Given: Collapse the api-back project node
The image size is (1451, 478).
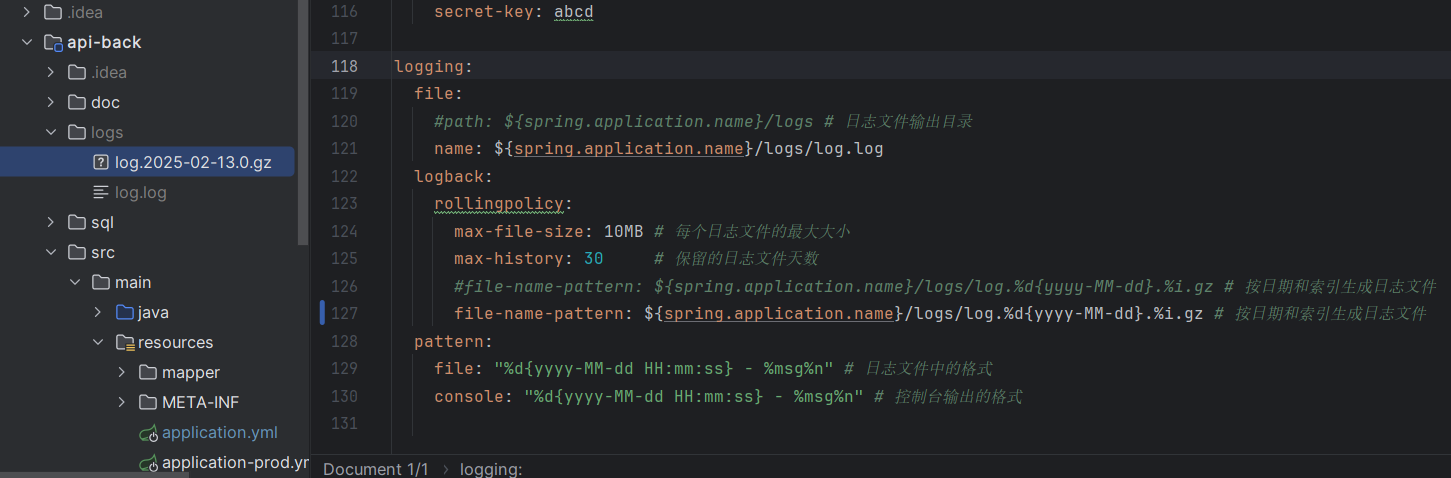Looking at the screenshot, I should pyautogui.click(x=26, y=42).
